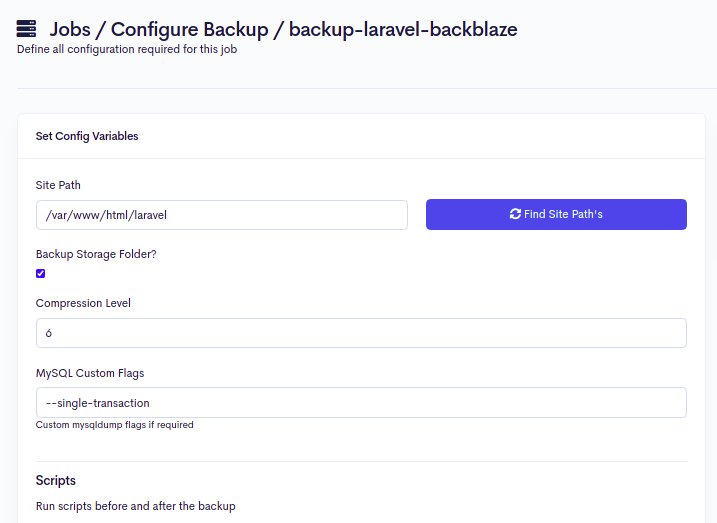Click the Run scripts before and after text
This screenshot has height=523, width=717.
click(135, 506)
